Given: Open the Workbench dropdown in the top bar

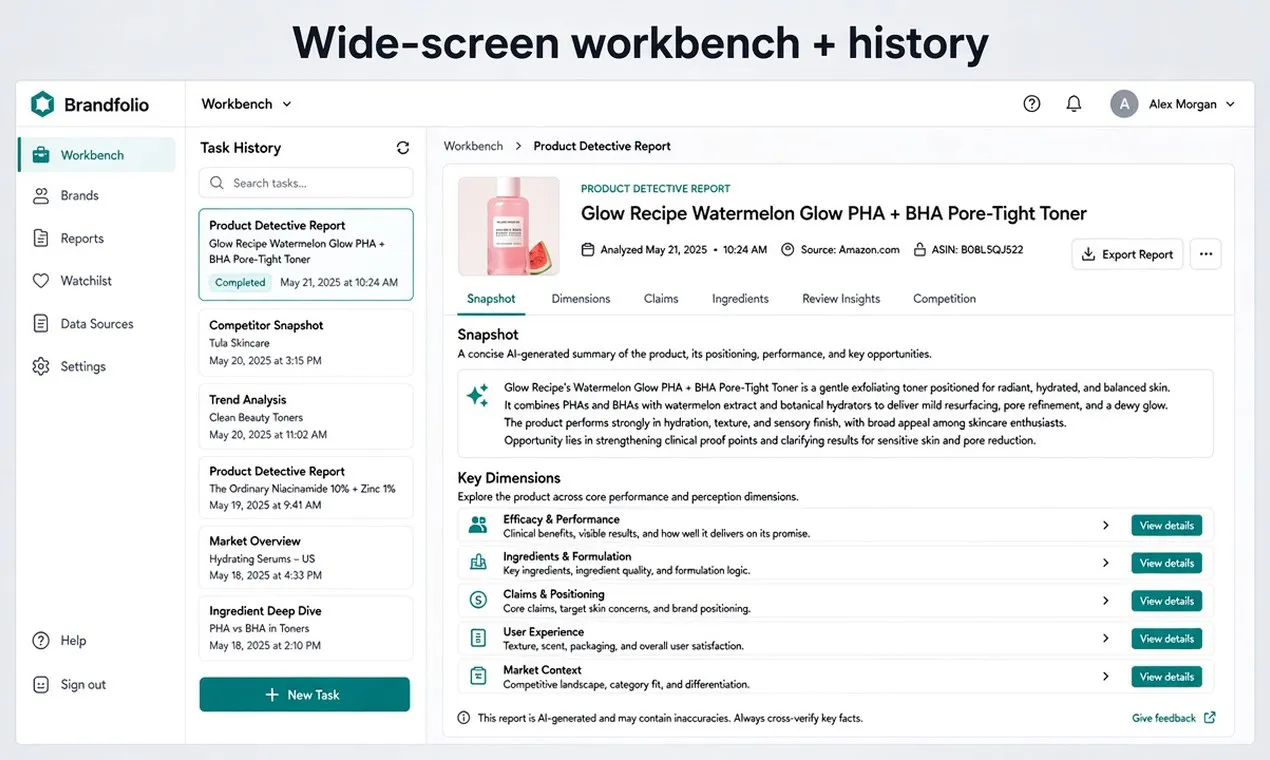Looking at the screenshot, I should 247,104.
